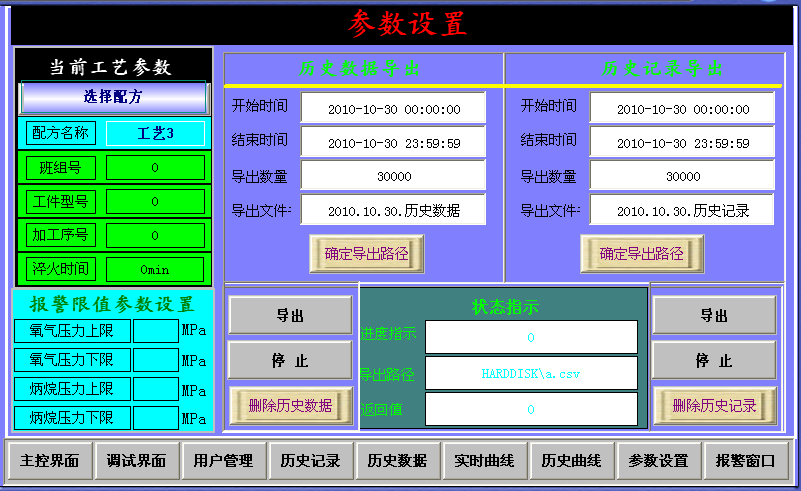Click the 加工序号 value field
Image resolution: width=801 pixels, height=491 pixels.
tap(155, 235)
